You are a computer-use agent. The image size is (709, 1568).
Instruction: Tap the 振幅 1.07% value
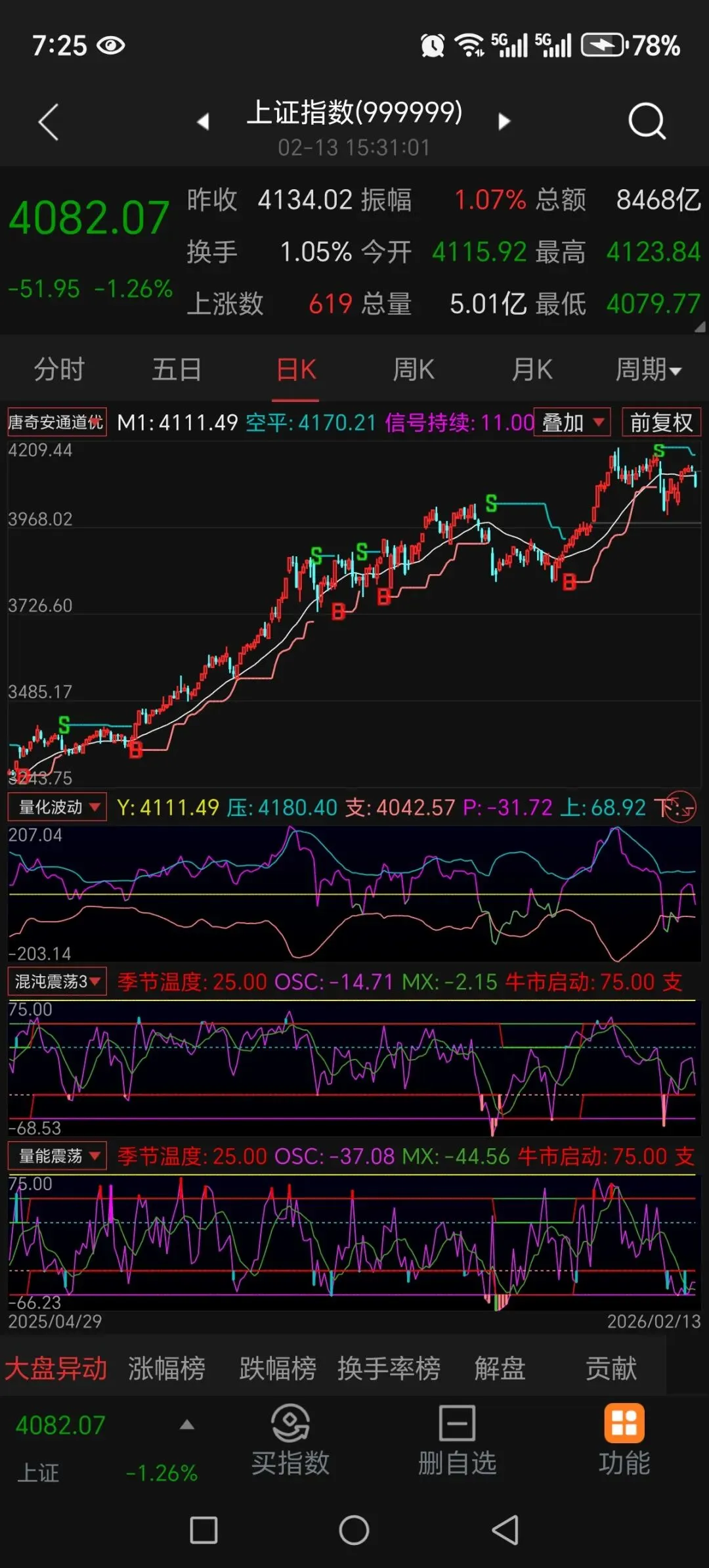pyautogui.click(x=490, y=200)
